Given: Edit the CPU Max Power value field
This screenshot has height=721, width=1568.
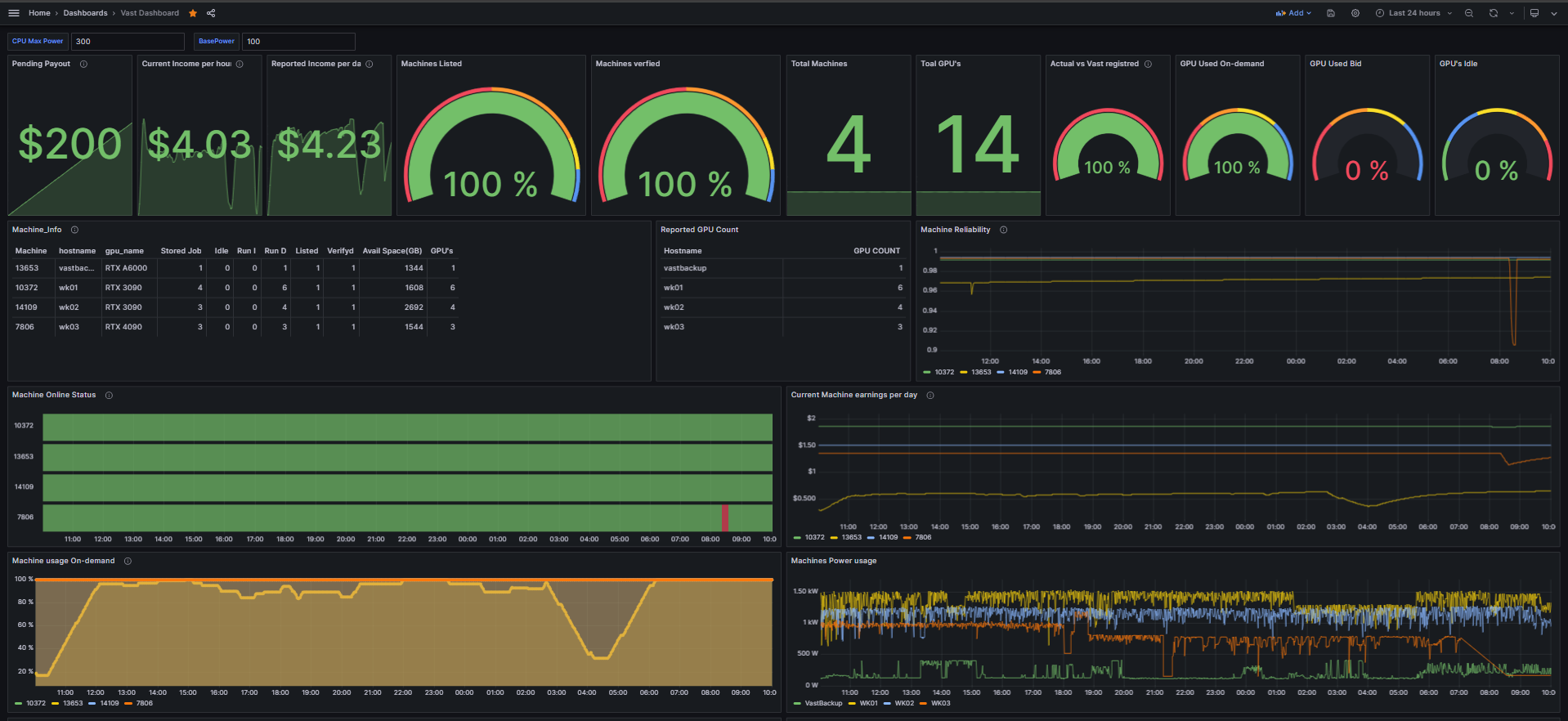Looking at the screenshot, I should [128, 41].
